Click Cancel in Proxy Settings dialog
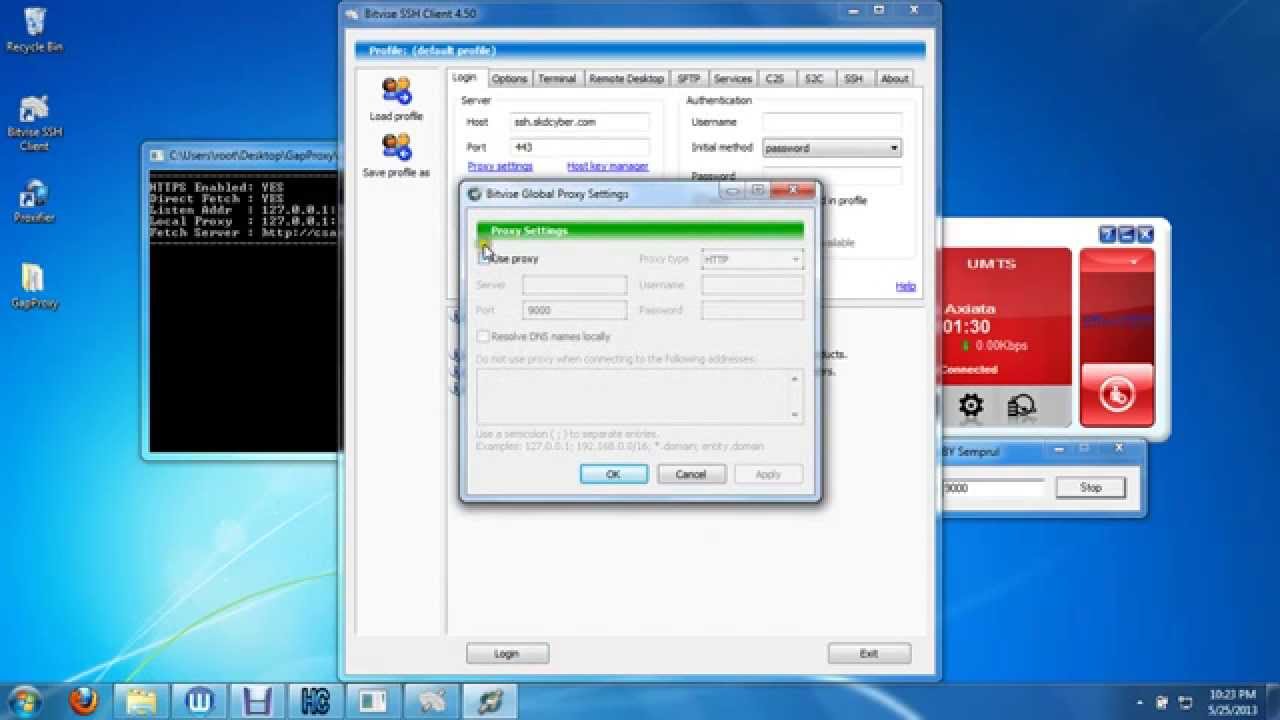 pos(691,474)
